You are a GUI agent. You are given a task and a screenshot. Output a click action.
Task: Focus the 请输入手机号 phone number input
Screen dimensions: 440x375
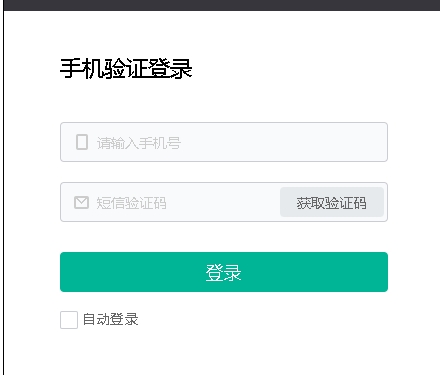pos(224,142)
